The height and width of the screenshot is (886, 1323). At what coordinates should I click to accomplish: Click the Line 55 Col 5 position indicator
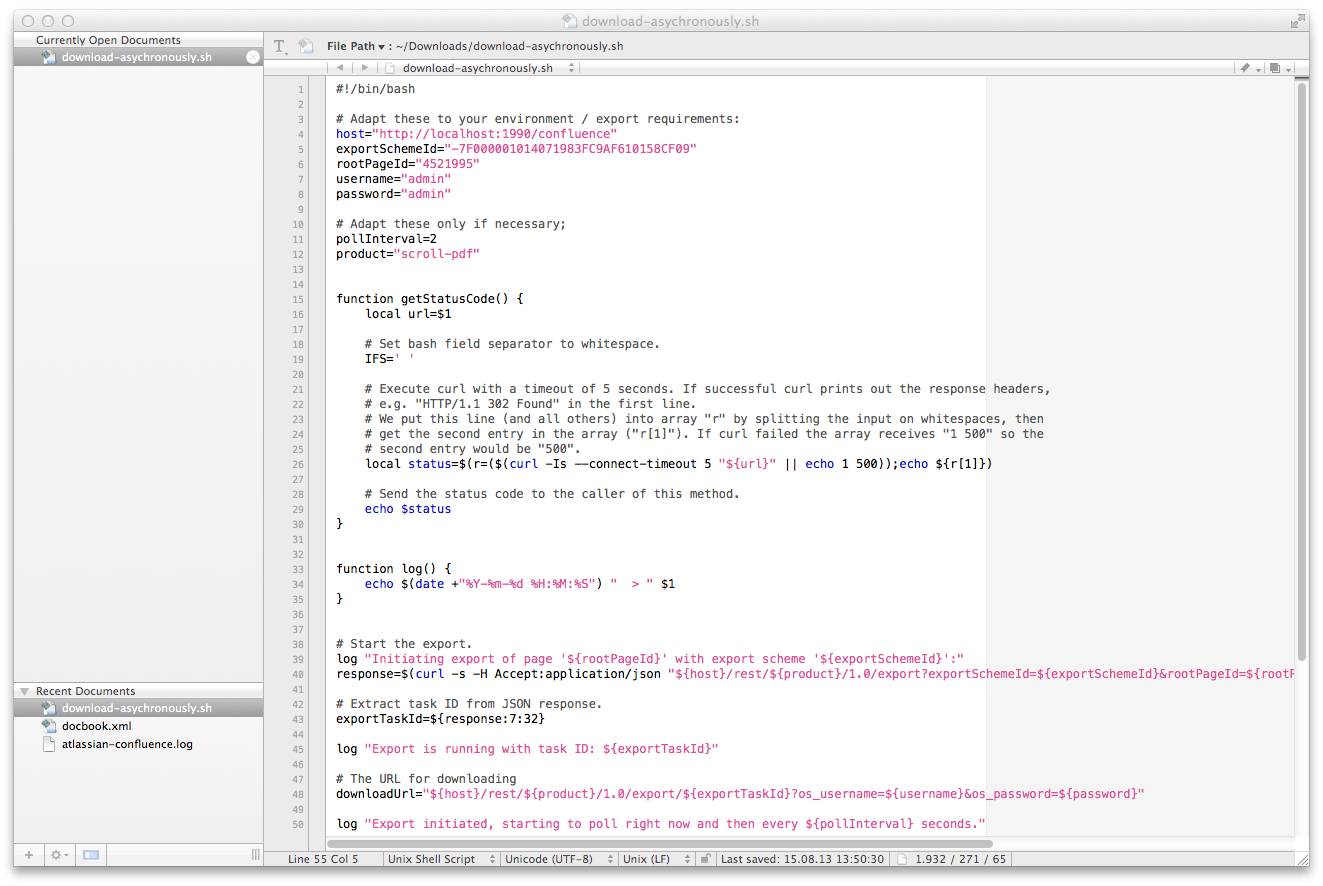pos(323,859)
